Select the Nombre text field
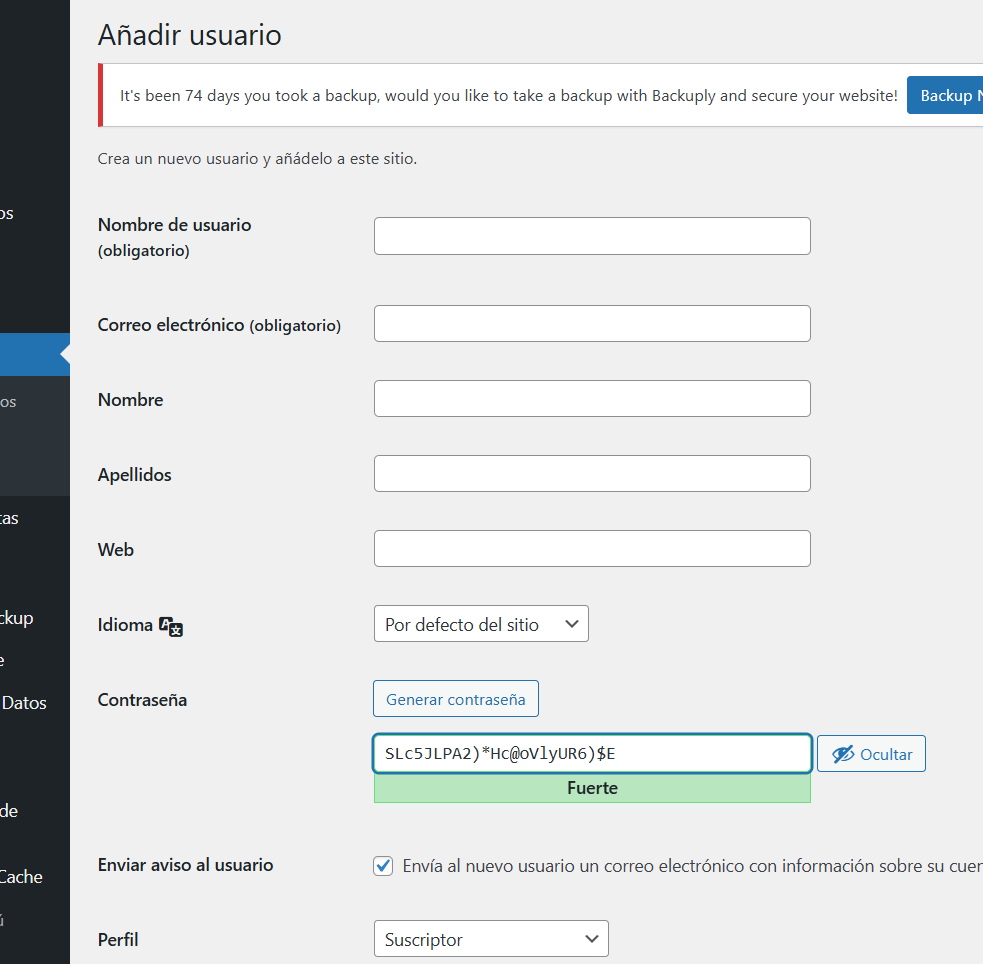The height and width of the screenshot is (964, 983). click(x=592, y=399)
